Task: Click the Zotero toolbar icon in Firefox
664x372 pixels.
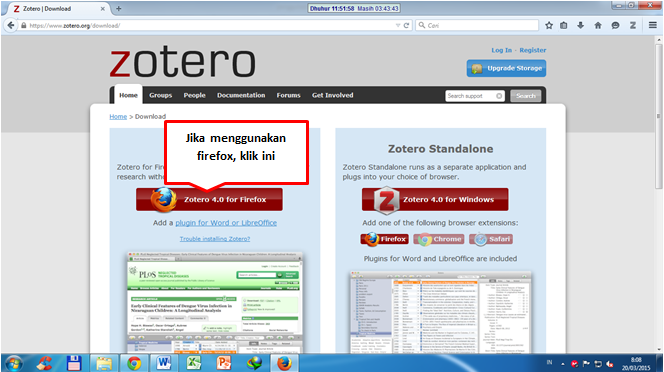Action: [x=633, y=25]
